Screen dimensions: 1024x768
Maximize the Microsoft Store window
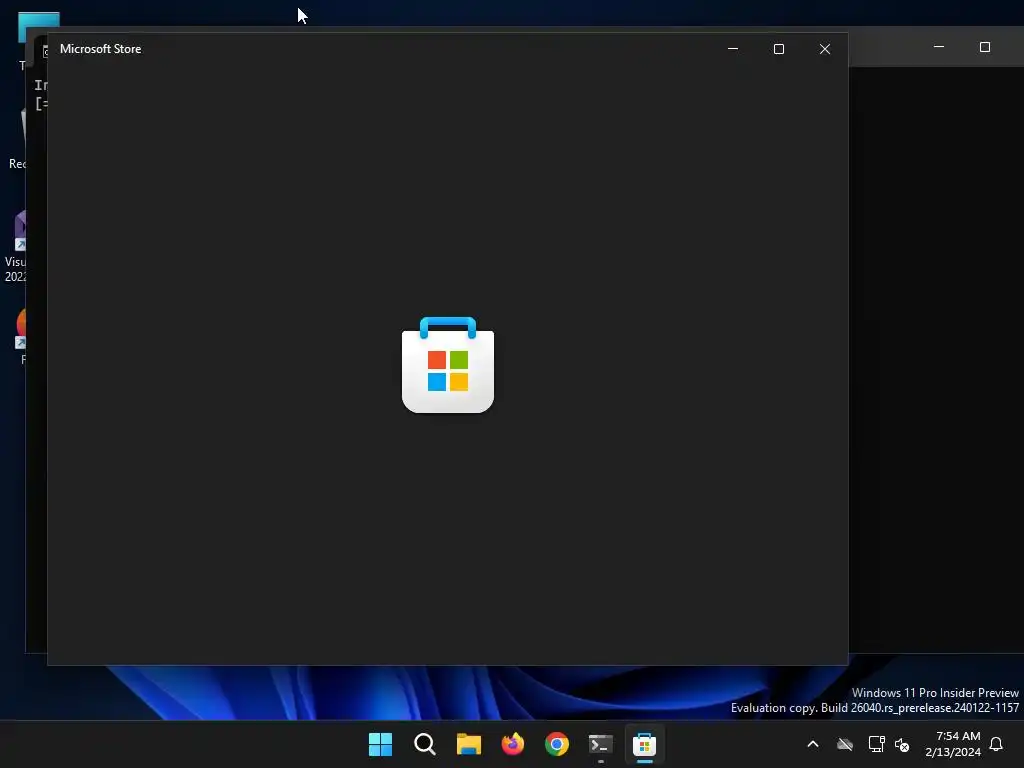(778, 49)
